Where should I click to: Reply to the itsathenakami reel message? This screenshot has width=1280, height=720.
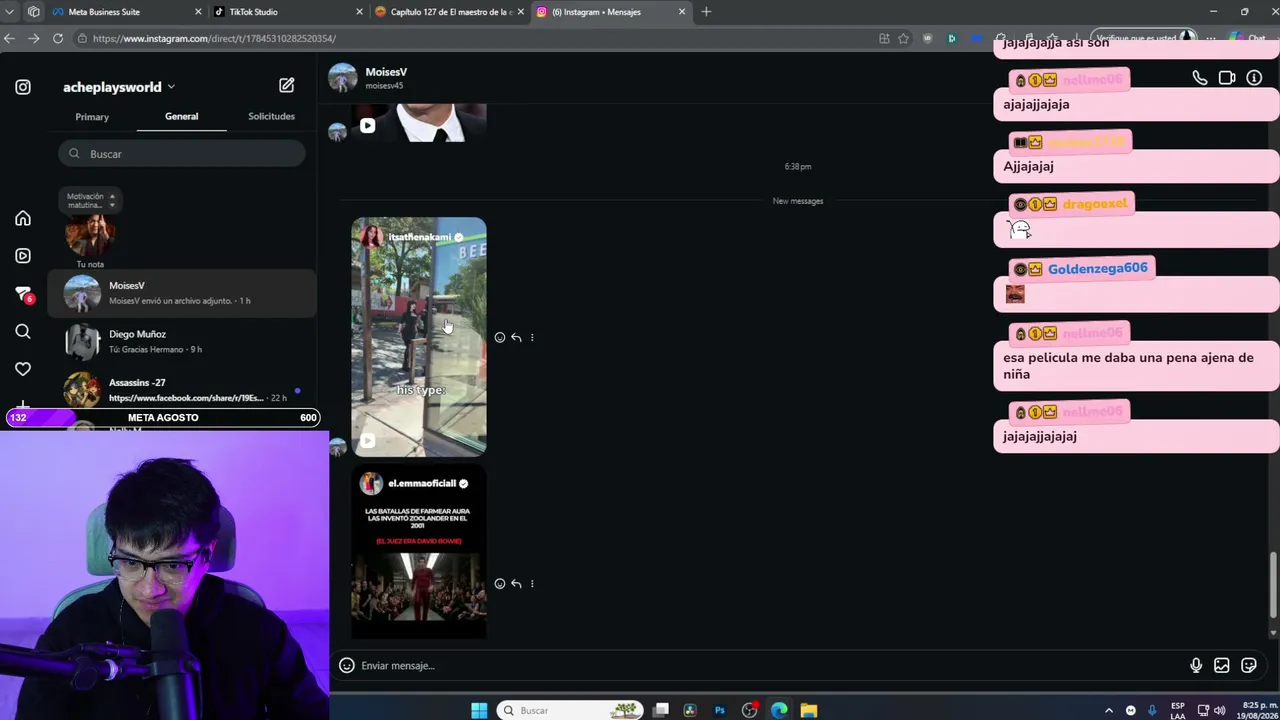coord(516,338)
